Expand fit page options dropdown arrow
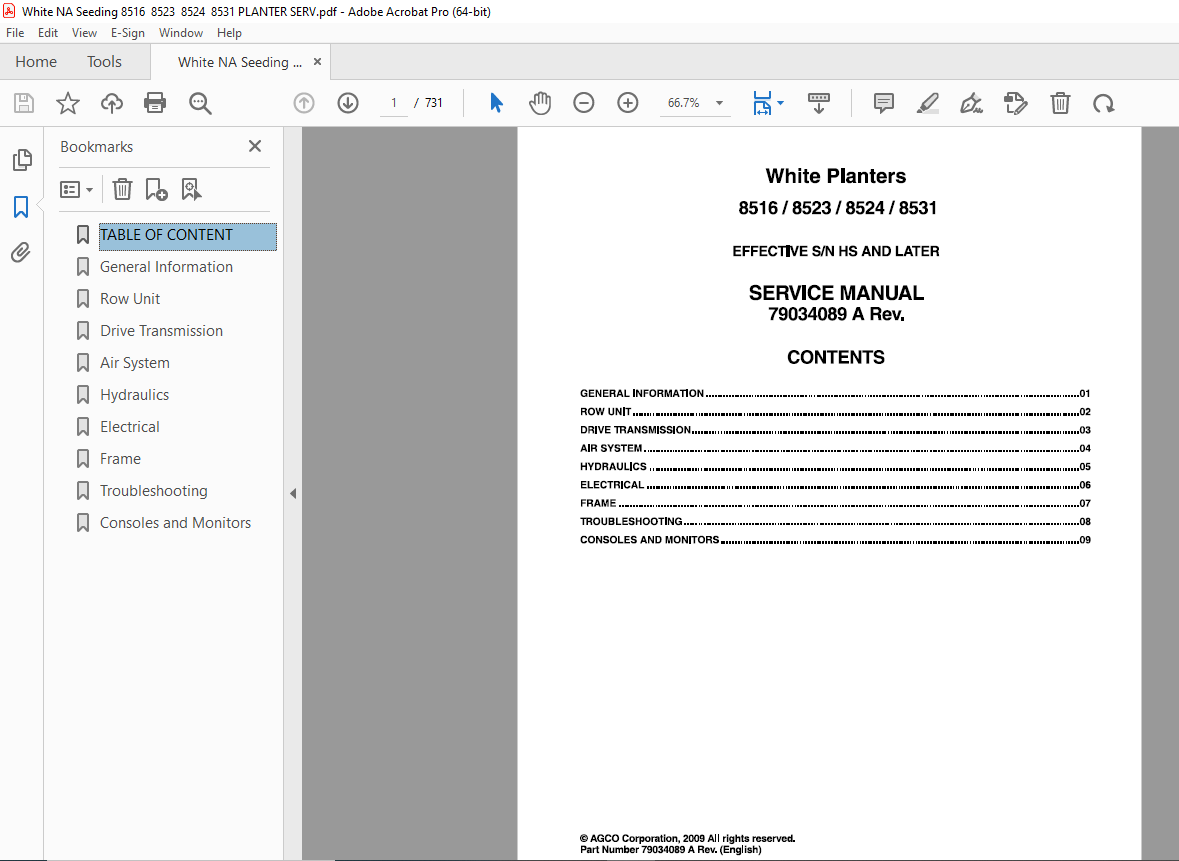The height and width of the screenshot is (861, 1179). (780, 103)
